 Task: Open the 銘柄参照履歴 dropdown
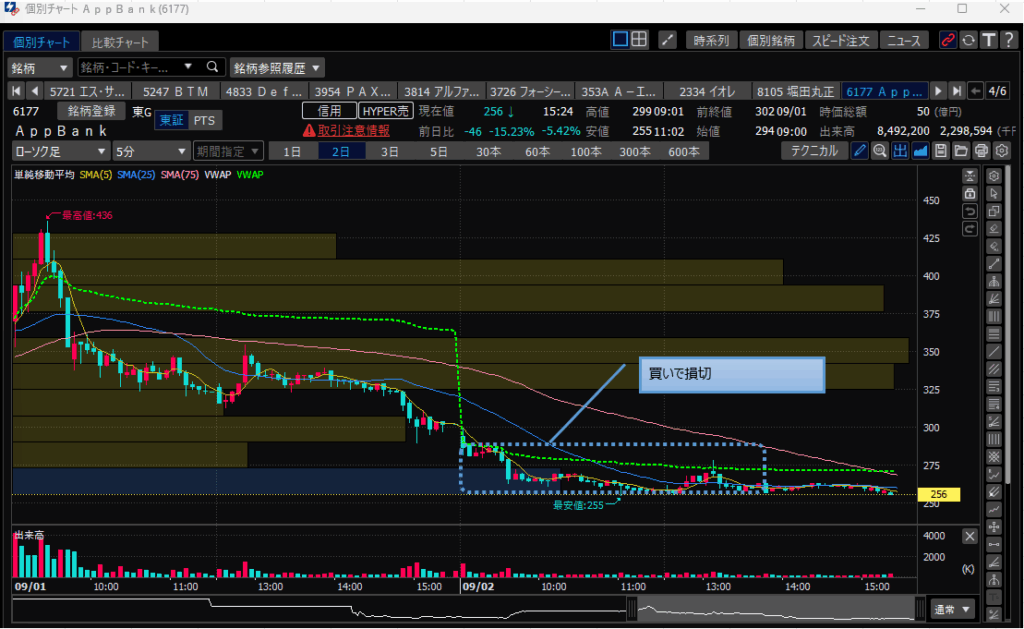click(x=277, y=67)
